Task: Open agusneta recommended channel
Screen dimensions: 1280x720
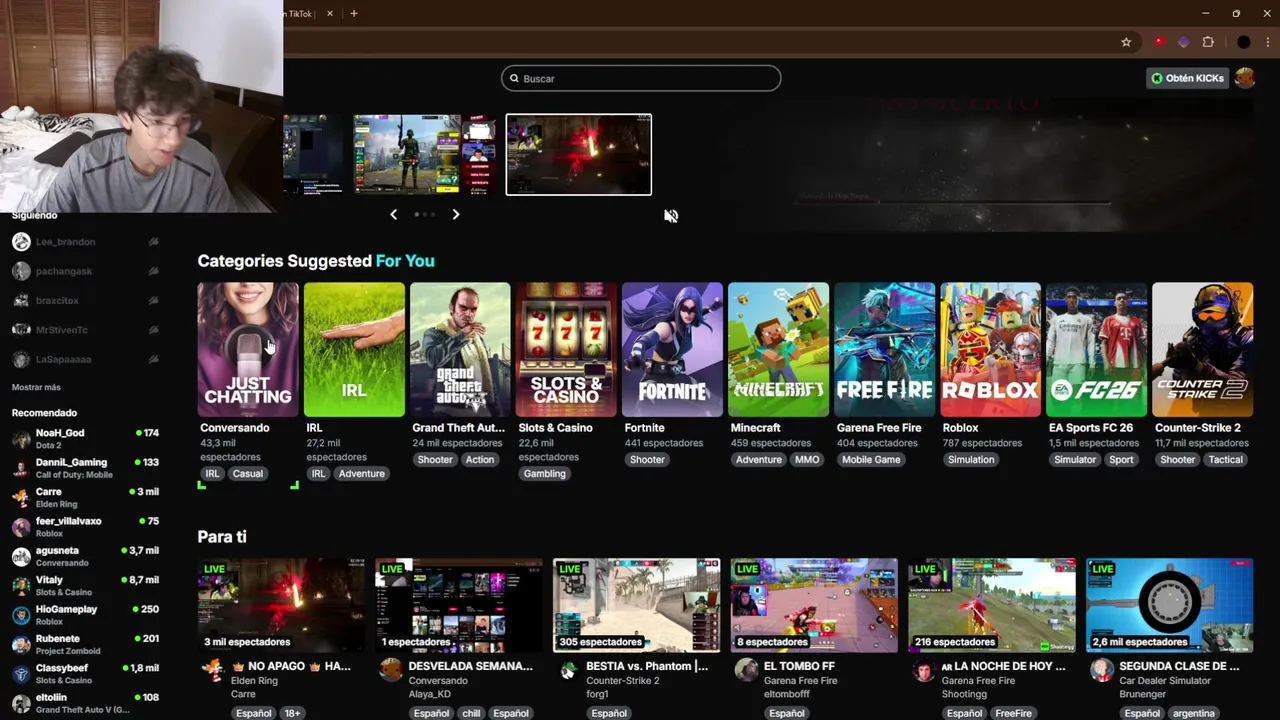Action: point(85,556)
